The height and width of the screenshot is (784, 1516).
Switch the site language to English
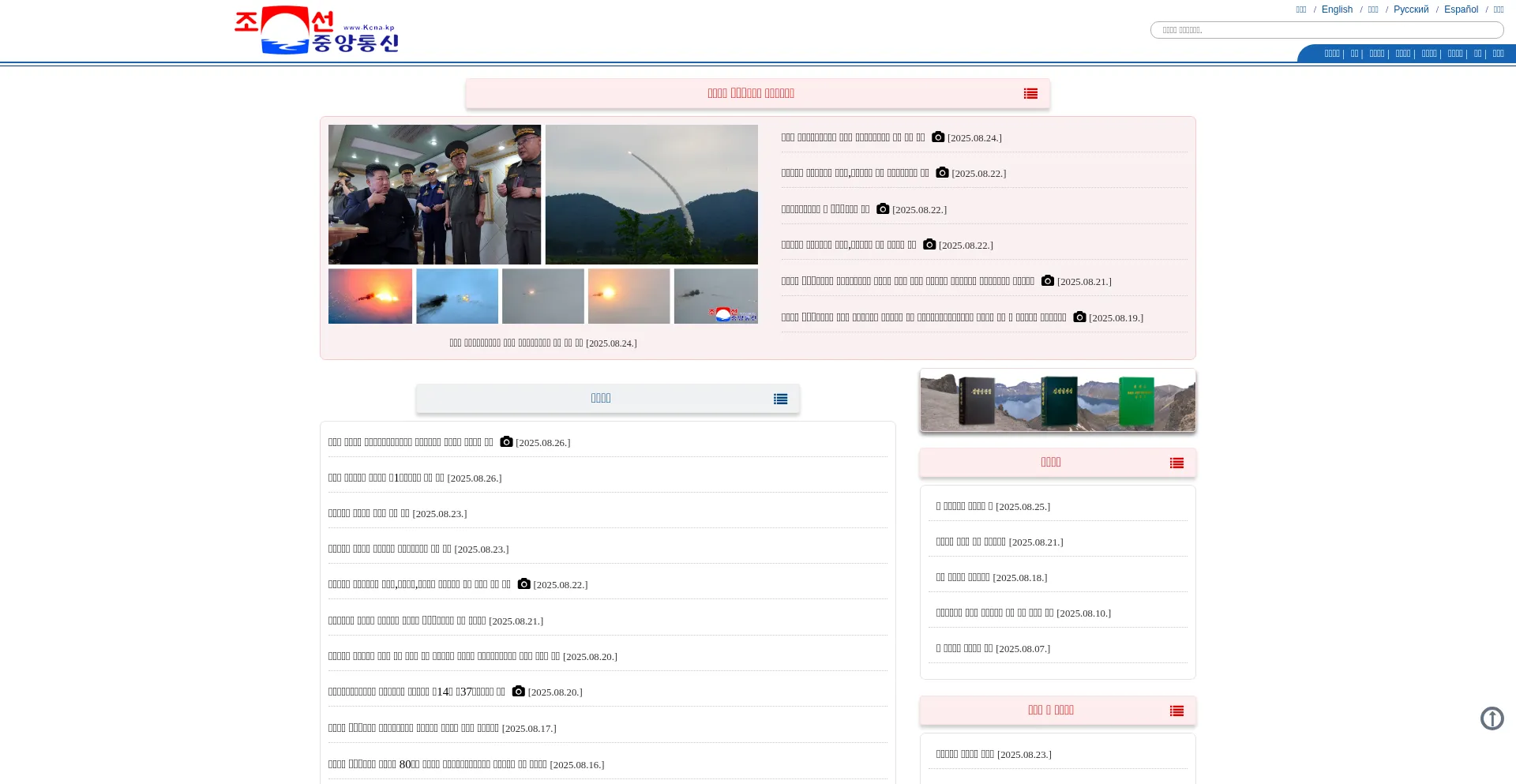pos(1337,9)
